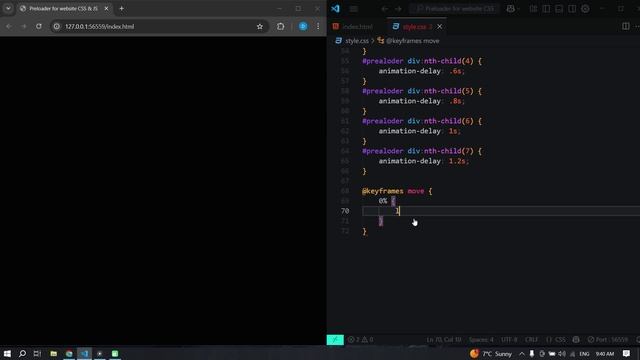The height and width of the screenshot is (360, 640).
Task: Open the editor More Actions ellipsis
Action: click(637, 27)
